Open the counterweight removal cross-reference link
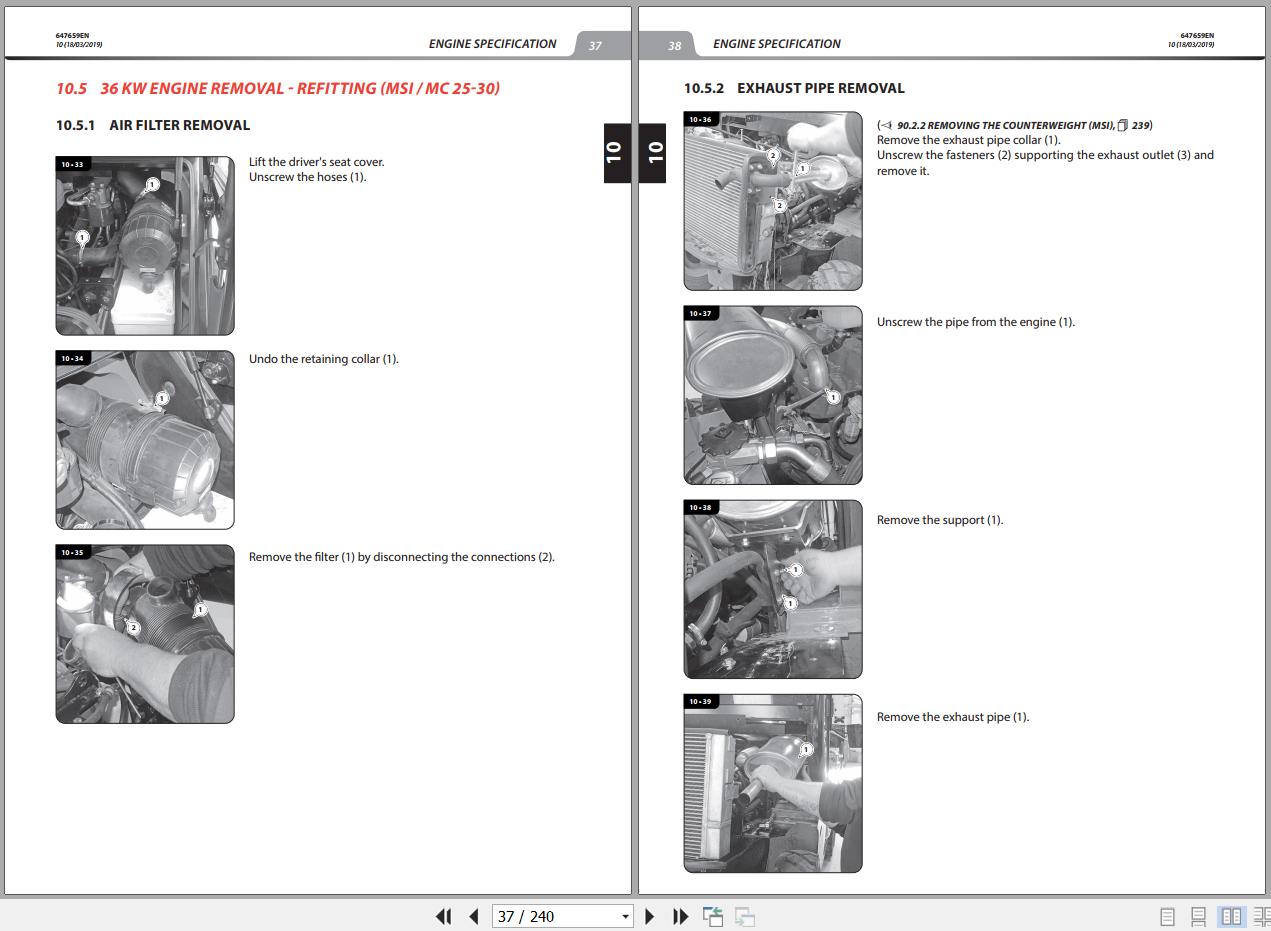 [x=1015, y=125]
